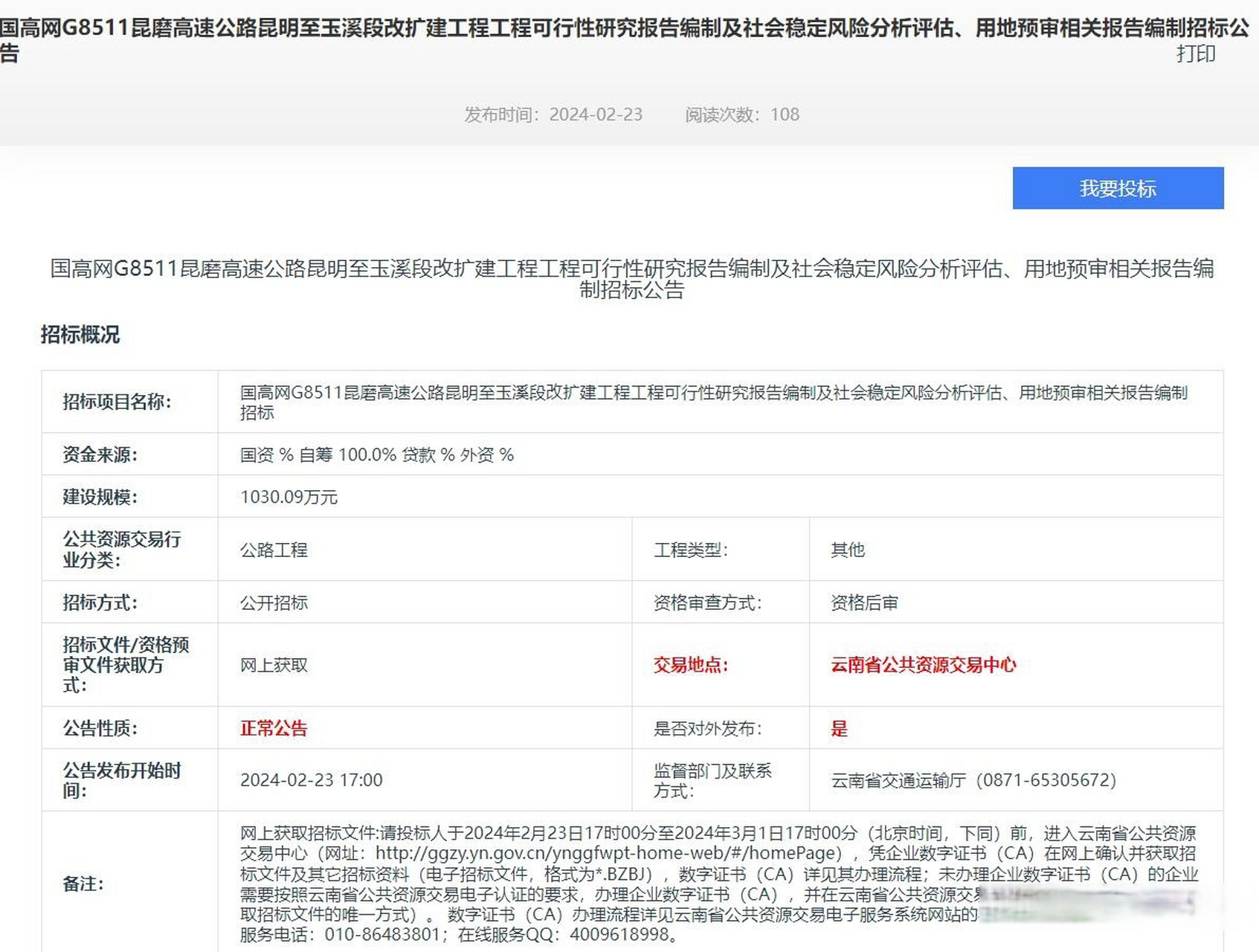Click the 招标项目名称 label cell
This screenshot has width=1259, height=952.
(x=129, y=402)
